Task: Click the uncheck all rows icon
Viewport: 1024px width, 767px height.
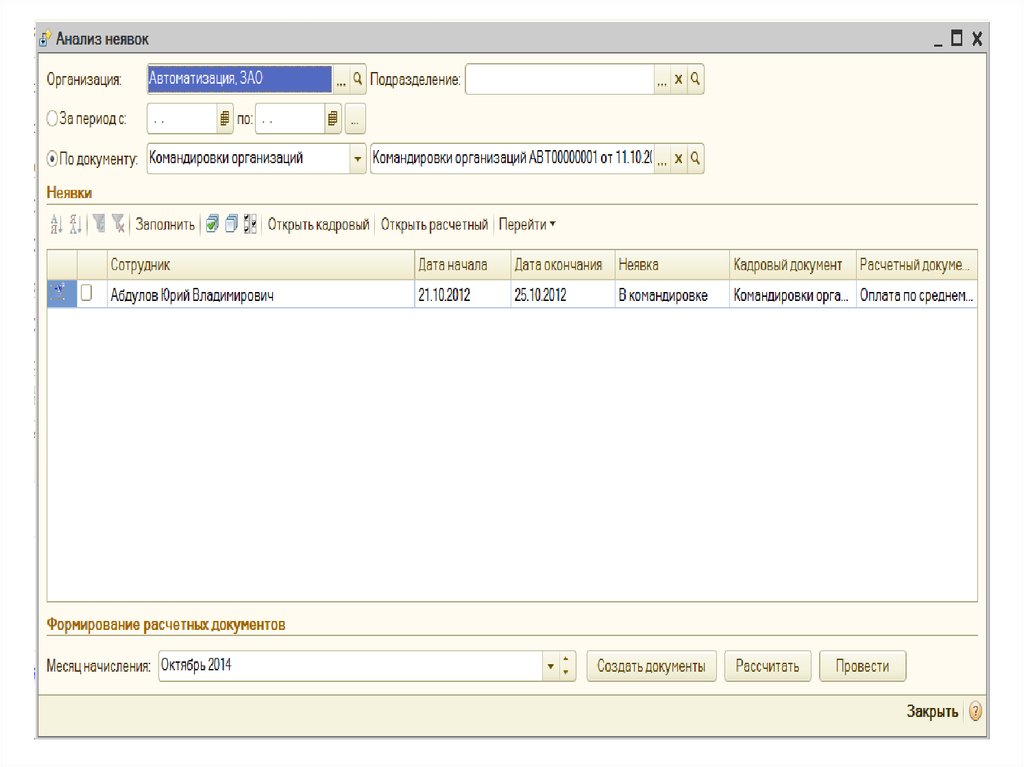Action: pyautogui.click(x=231, y=225)
